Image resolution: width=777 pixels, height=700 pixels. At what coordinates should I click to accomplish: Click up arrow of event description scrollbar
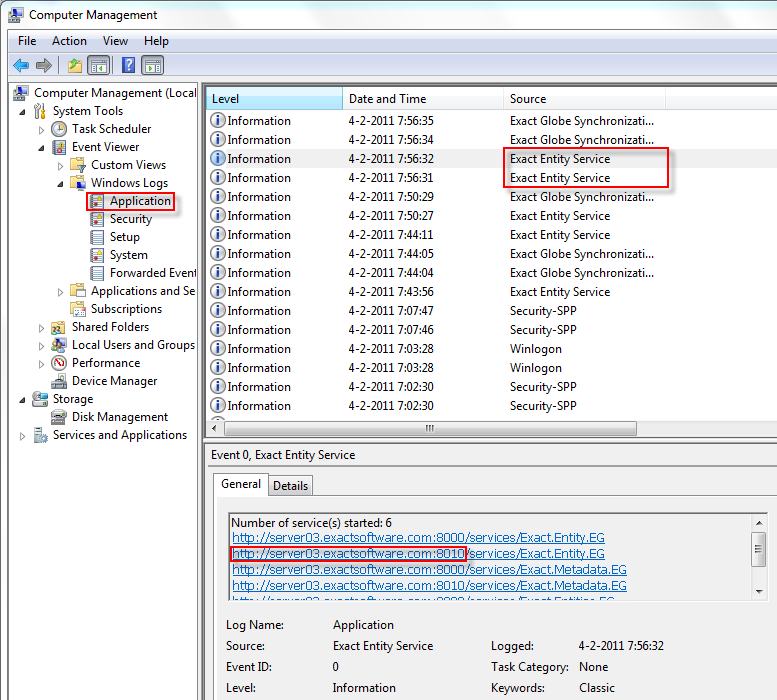tap(759, 523)
